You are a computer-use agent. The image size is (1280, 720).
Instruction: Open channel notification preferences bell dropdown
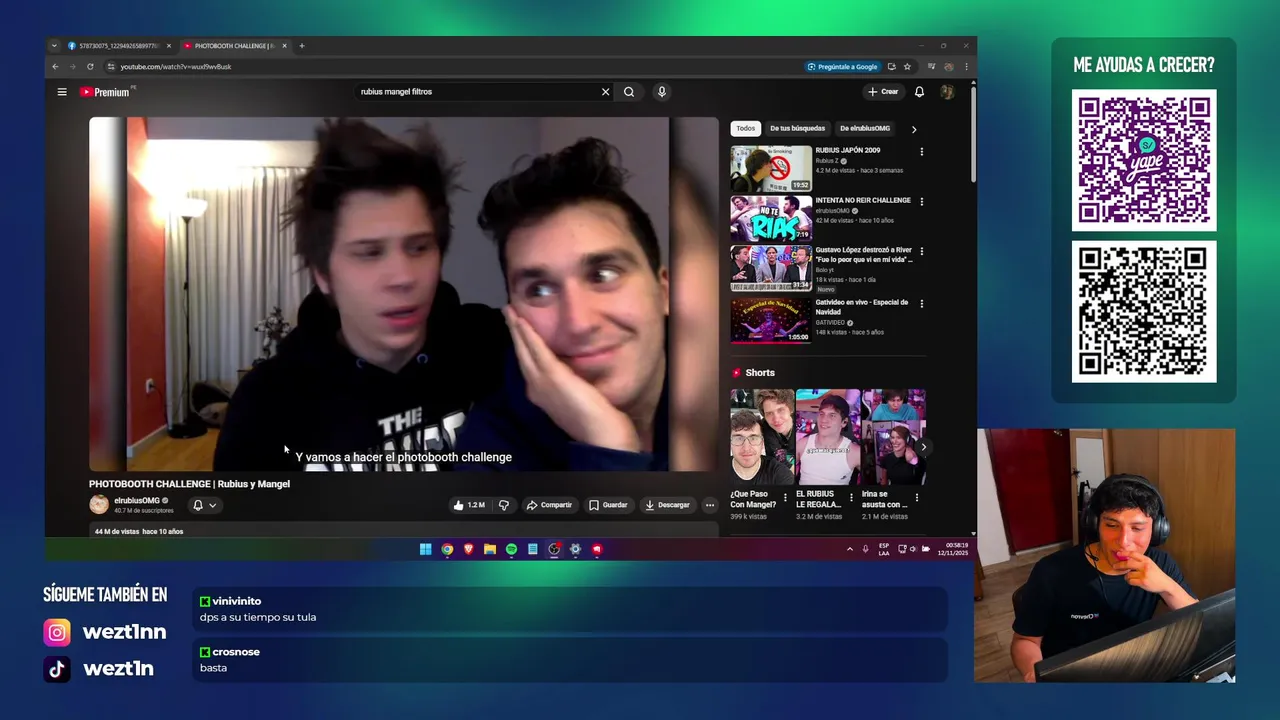[x=204, y=505]
